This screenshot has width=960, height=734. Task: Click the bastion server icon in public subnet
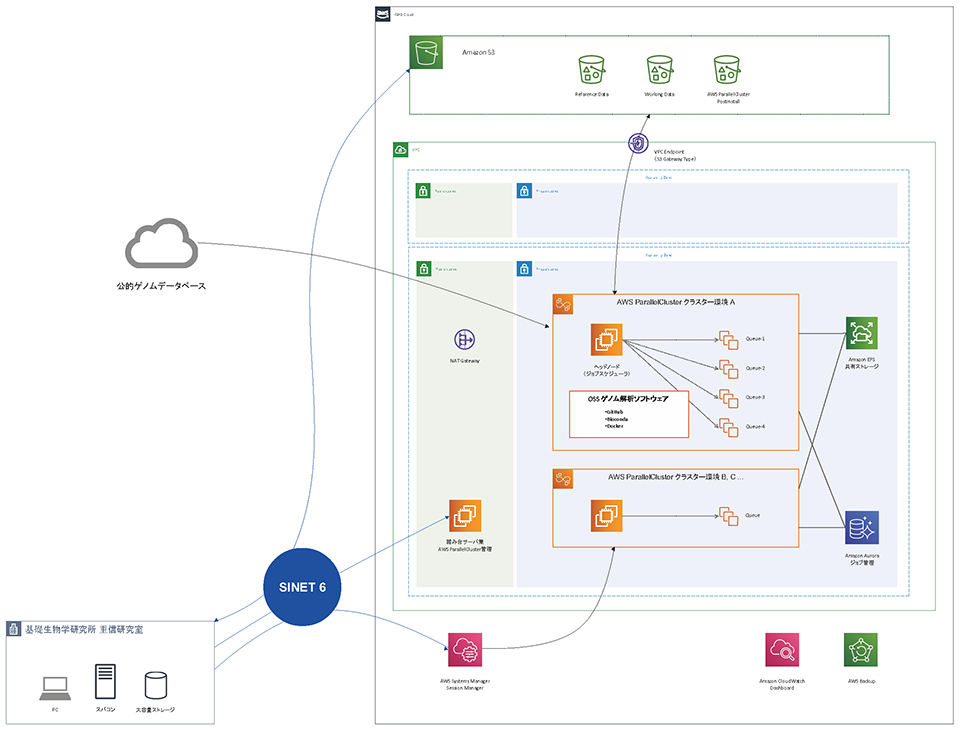(x=465, y=517)
